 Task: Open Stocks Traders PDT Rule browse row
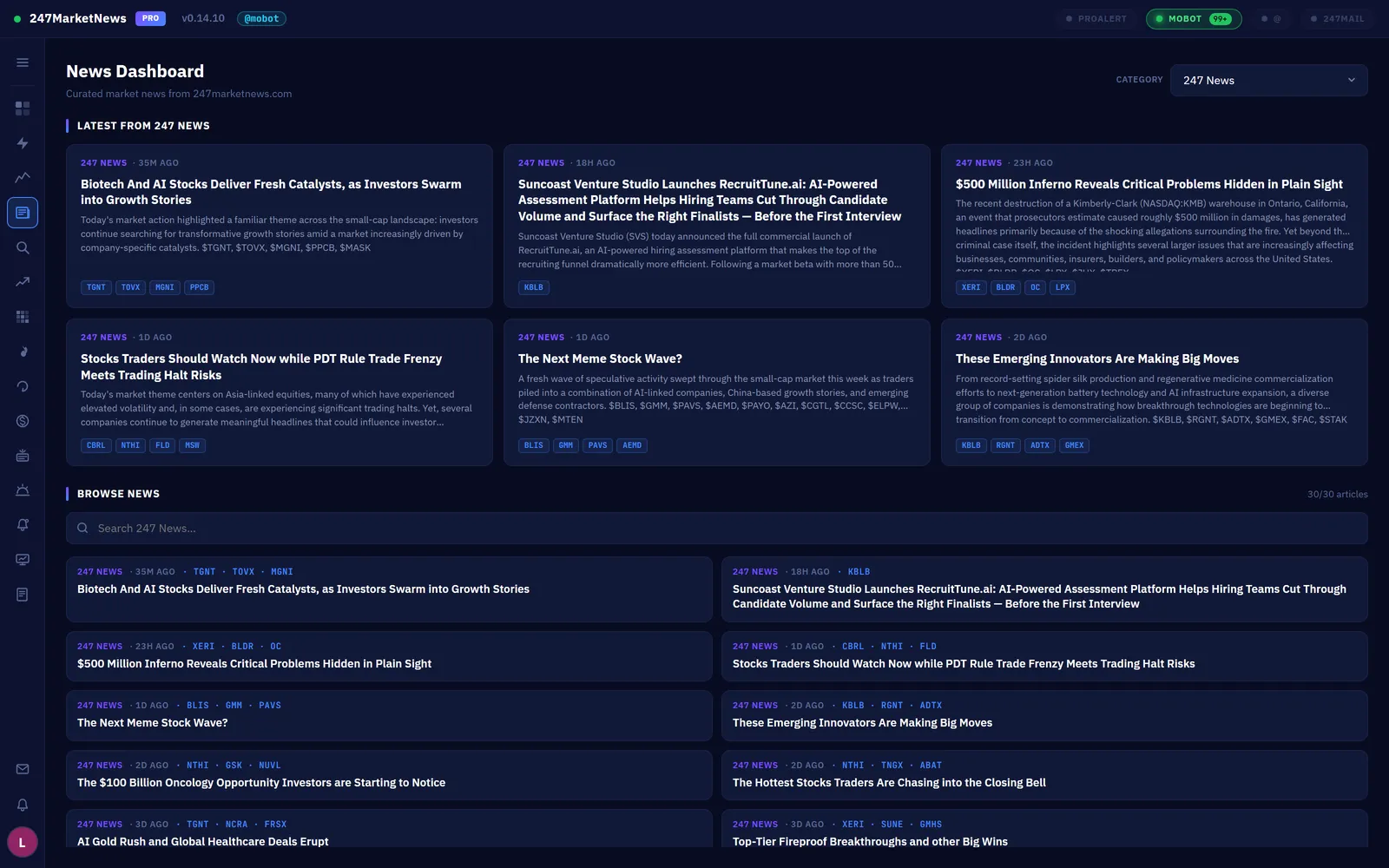(1044, 656)
